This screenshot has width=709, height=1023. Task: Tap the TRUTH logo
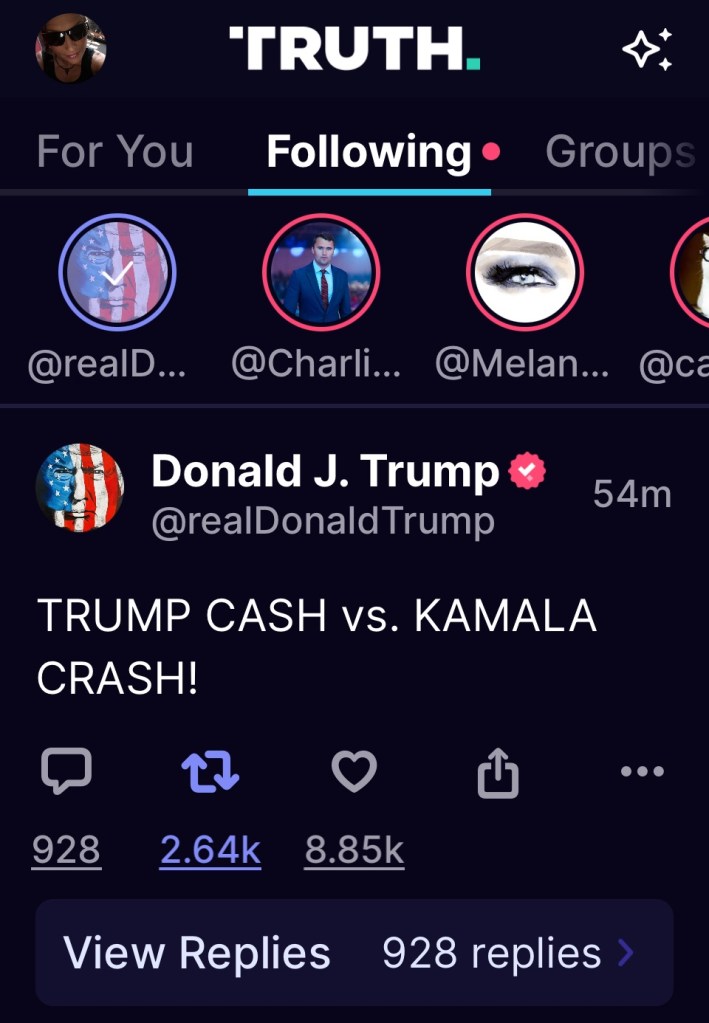355,49
